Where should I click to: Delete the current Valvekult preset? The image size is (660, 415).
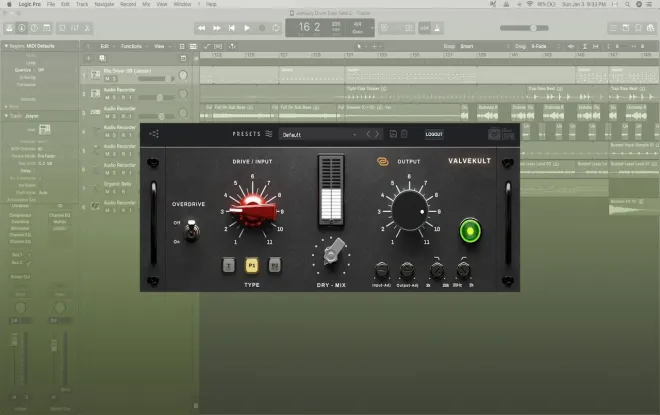(404, 134)
